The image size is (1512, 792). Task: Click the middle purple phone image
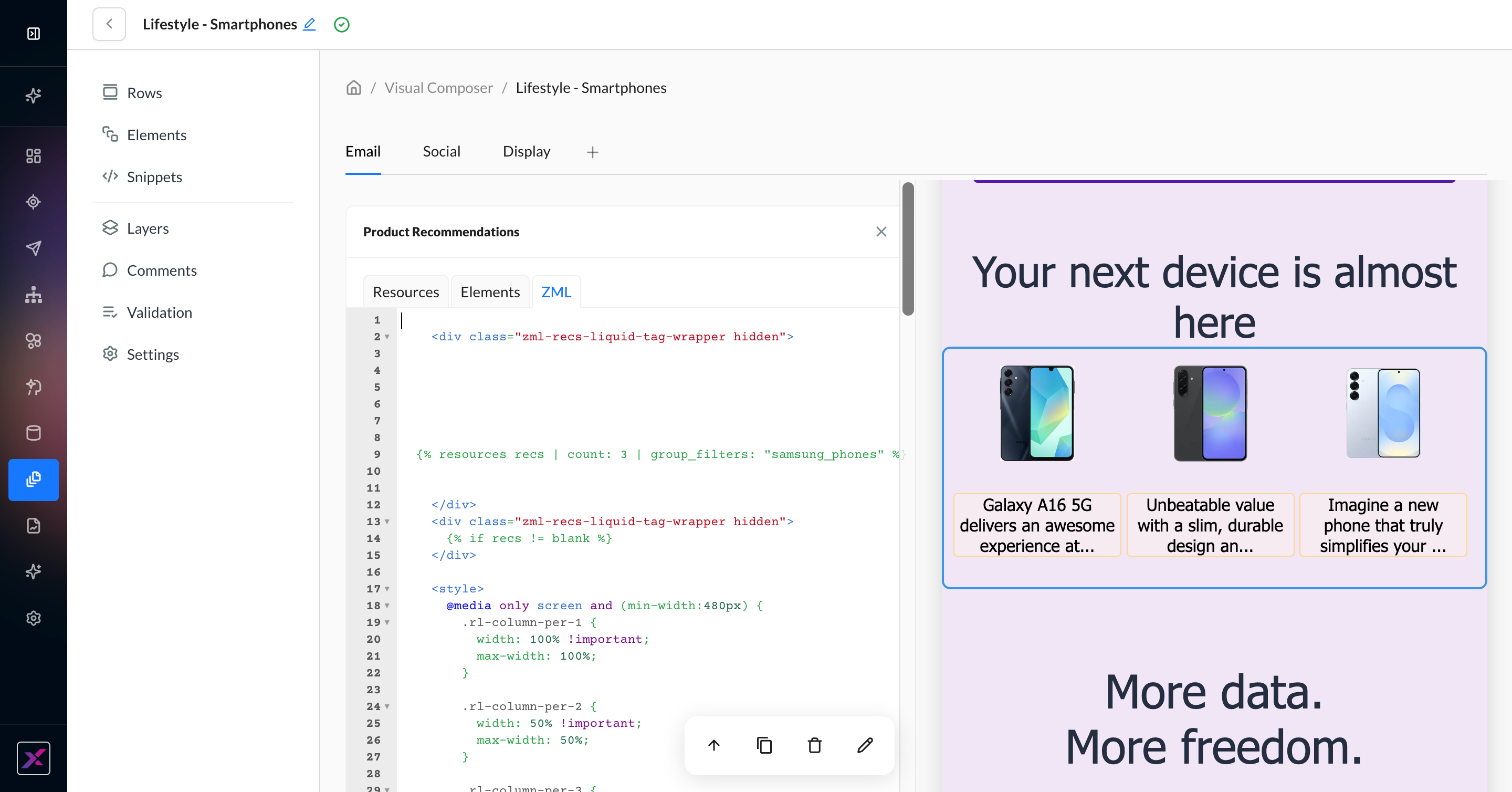point(1210,413)
